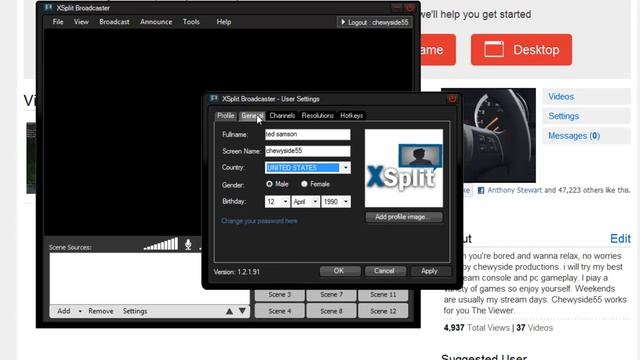Expand the Add dropdown arrow
This screenshot has width=640, height=360.
click(x=80, y=311)
